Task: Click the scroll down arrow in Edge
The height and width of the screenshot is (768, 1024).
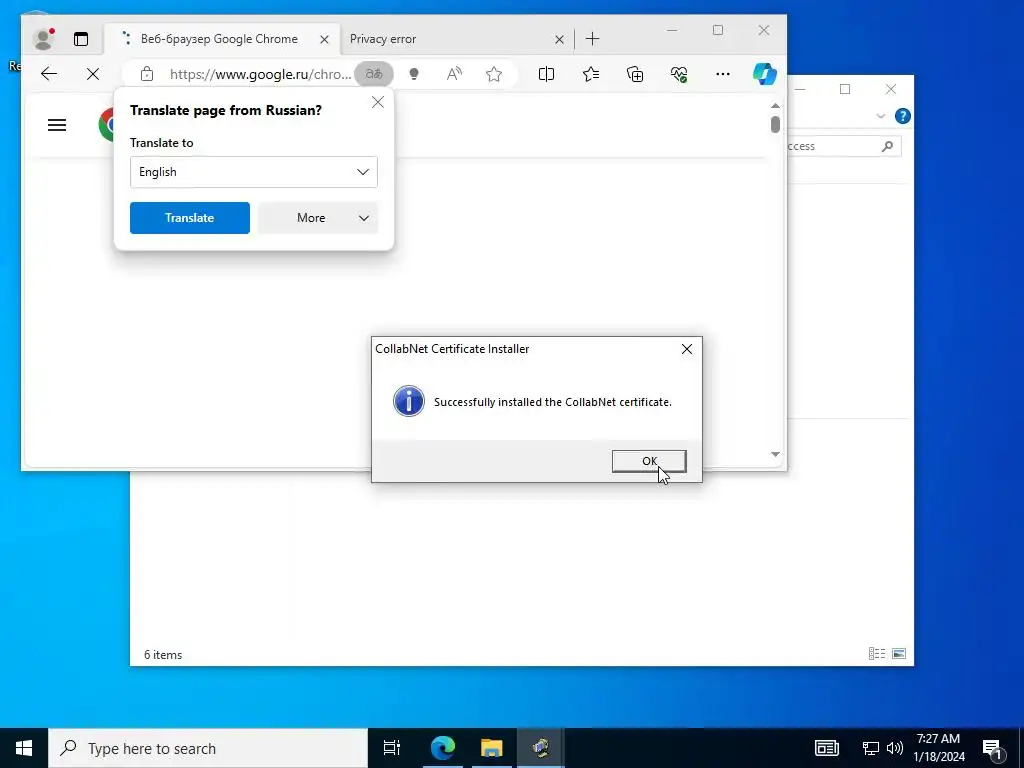Action: click(775, 454)
